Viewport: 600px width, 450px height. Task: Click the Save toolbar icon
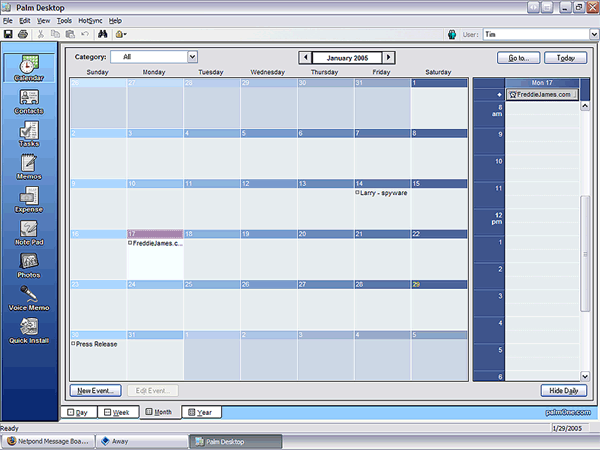(x=8, y=34)
